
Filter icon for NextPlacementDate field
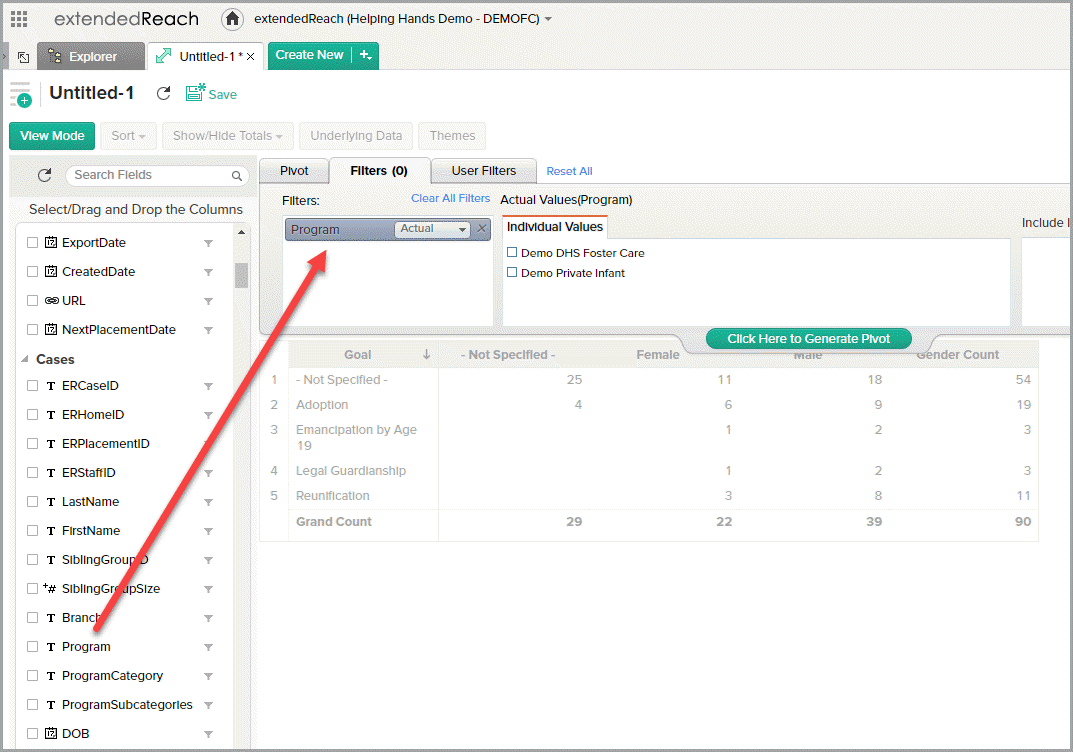coord(208,330)
